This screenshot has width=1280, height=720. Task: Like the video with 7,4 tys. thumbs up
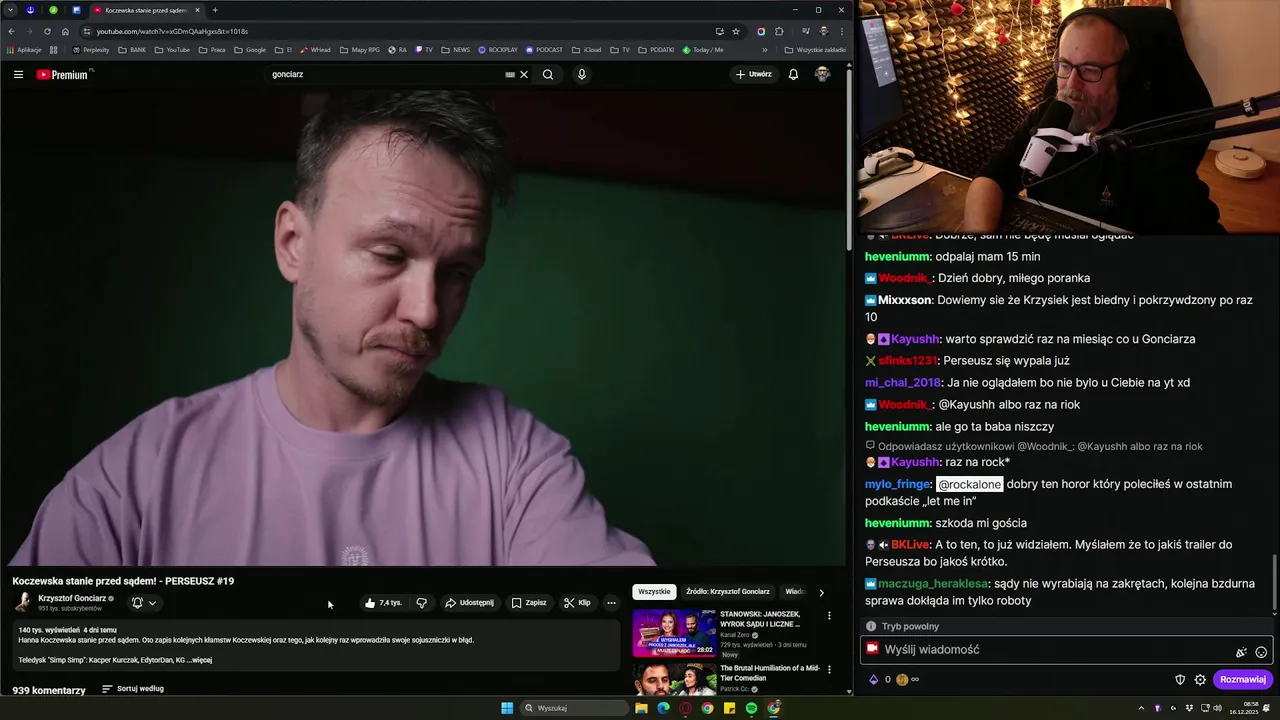[x=384, y=603]
